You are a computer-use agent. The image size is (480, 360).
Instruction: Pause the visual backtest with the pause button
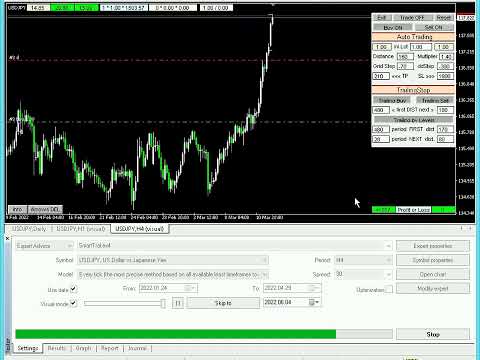pyautogui.click(x=178, y=303)
